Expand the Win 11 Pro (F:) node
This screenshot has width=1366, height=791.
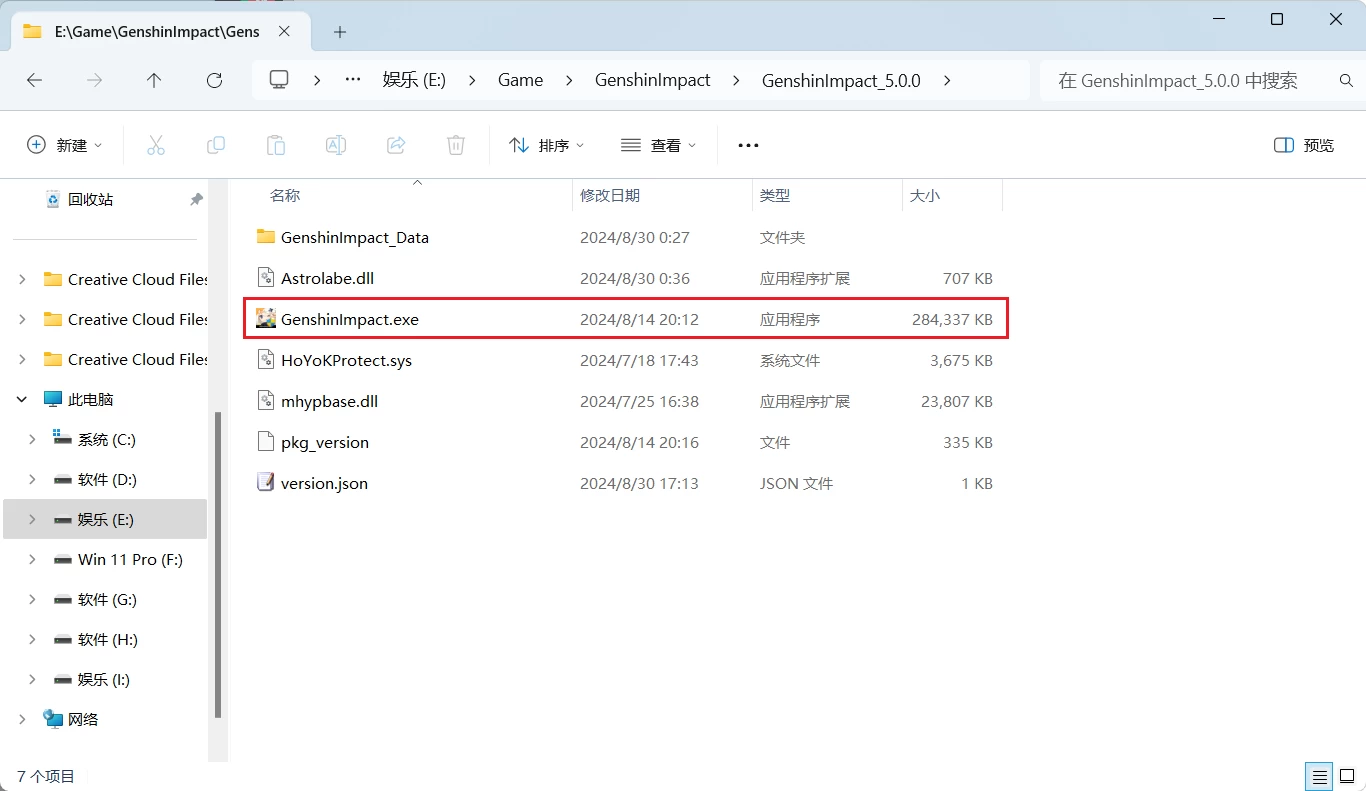[32, 560]
